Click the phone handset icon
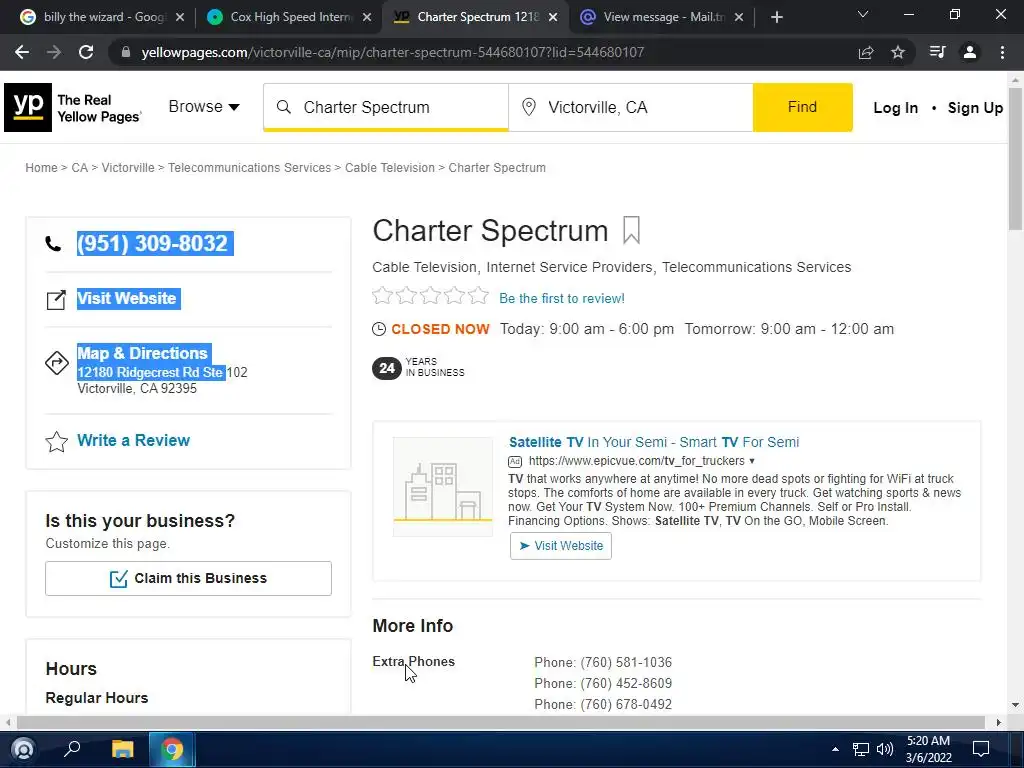Screen dimensions: 1024x768 pyautogui.click(x=54, y=244)
